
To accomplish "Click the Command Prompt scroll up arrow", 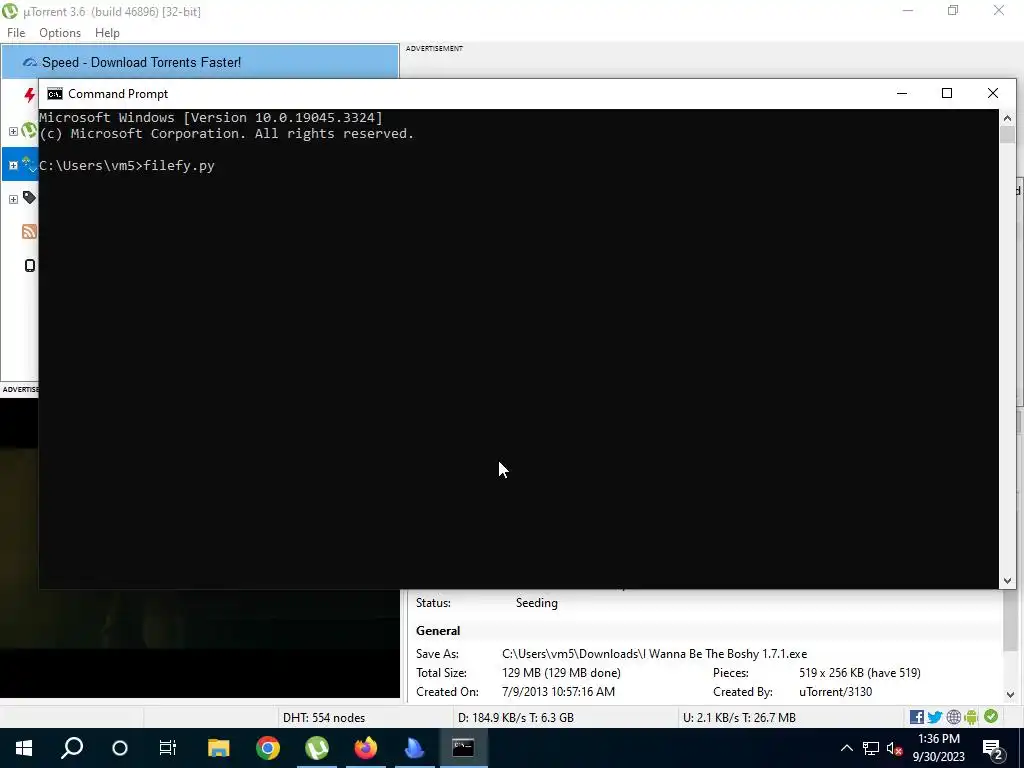I will (x=1007, y=118).
